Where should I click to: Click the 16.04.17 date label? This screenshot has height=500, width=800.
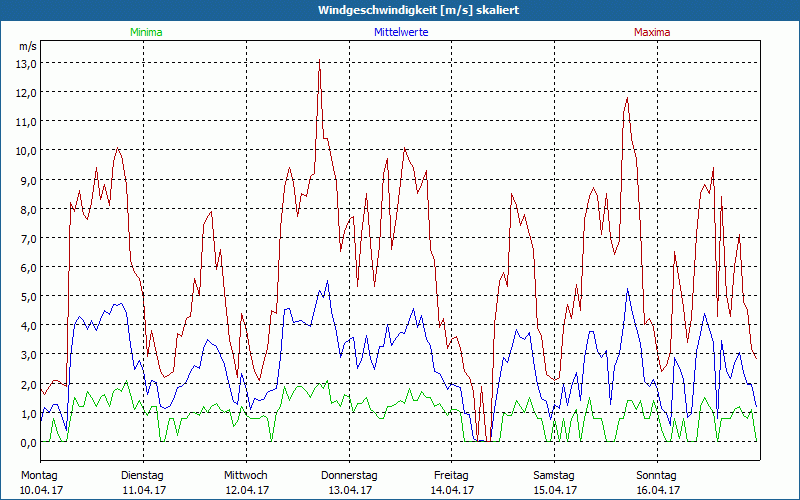(657, 490)
